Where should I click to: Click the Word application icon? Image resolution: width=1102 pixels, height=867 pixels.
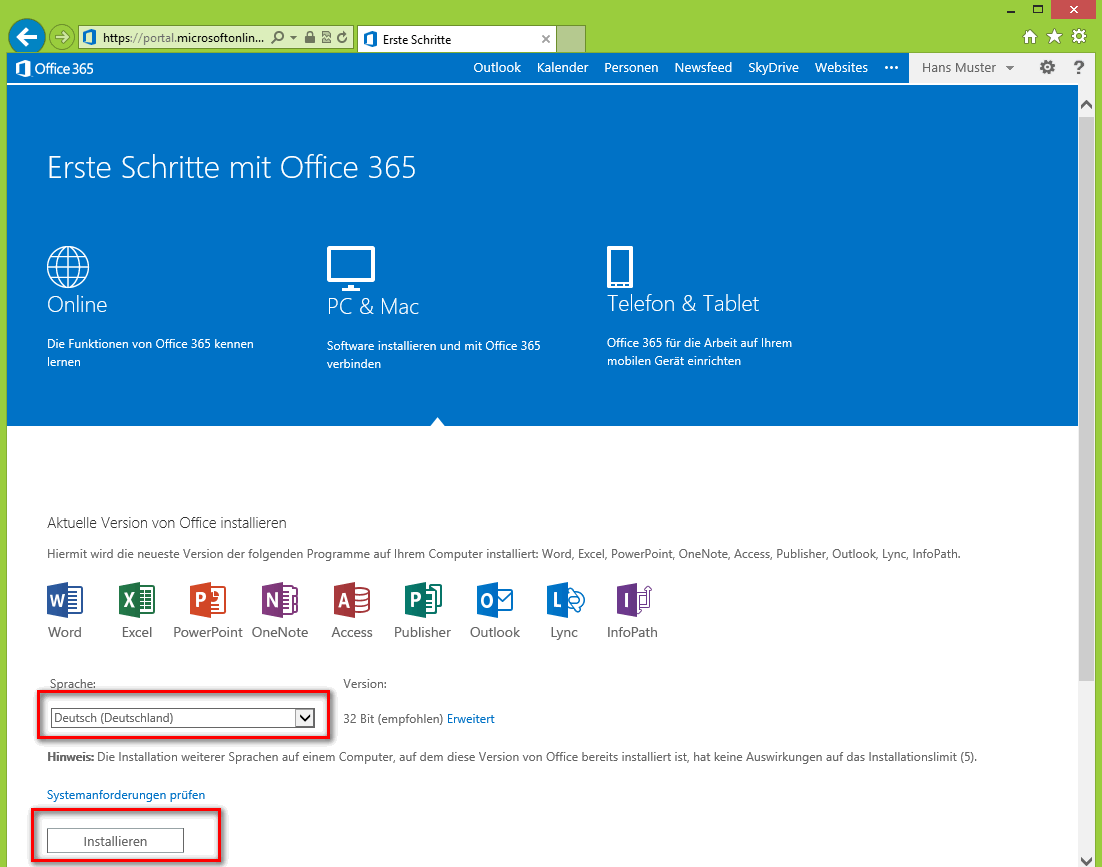point(65,601)
